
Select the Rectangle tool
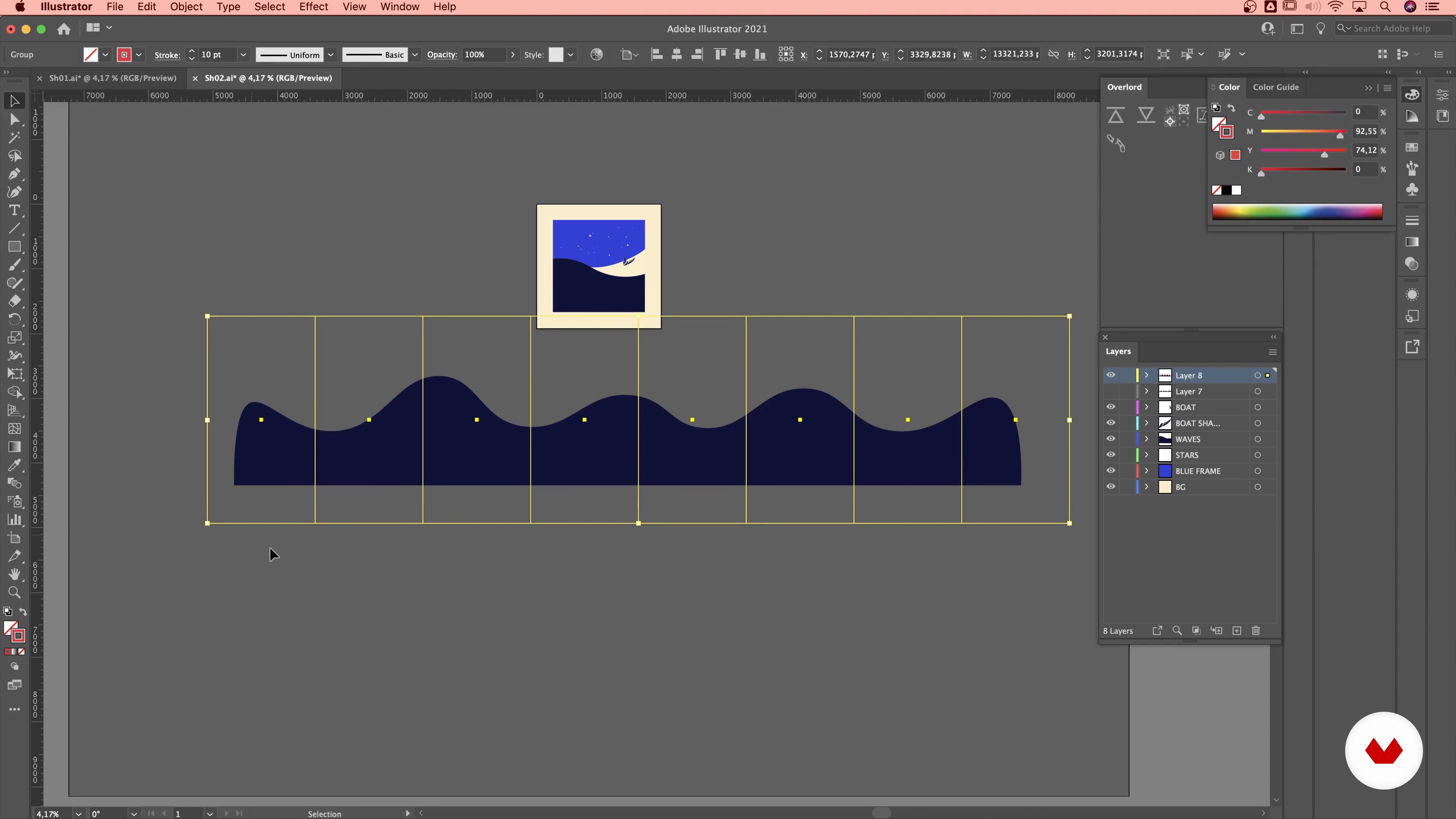tap(15, 246)
